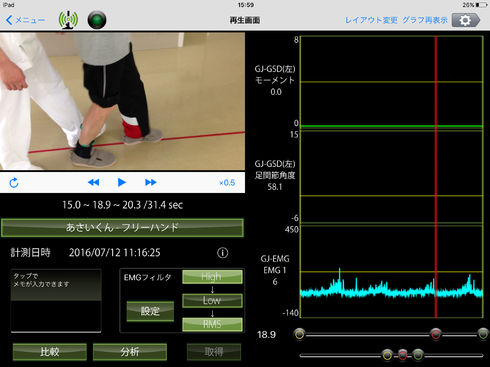
Task: Tap the yellow handle on lower range slider
Action: point(387,355)
